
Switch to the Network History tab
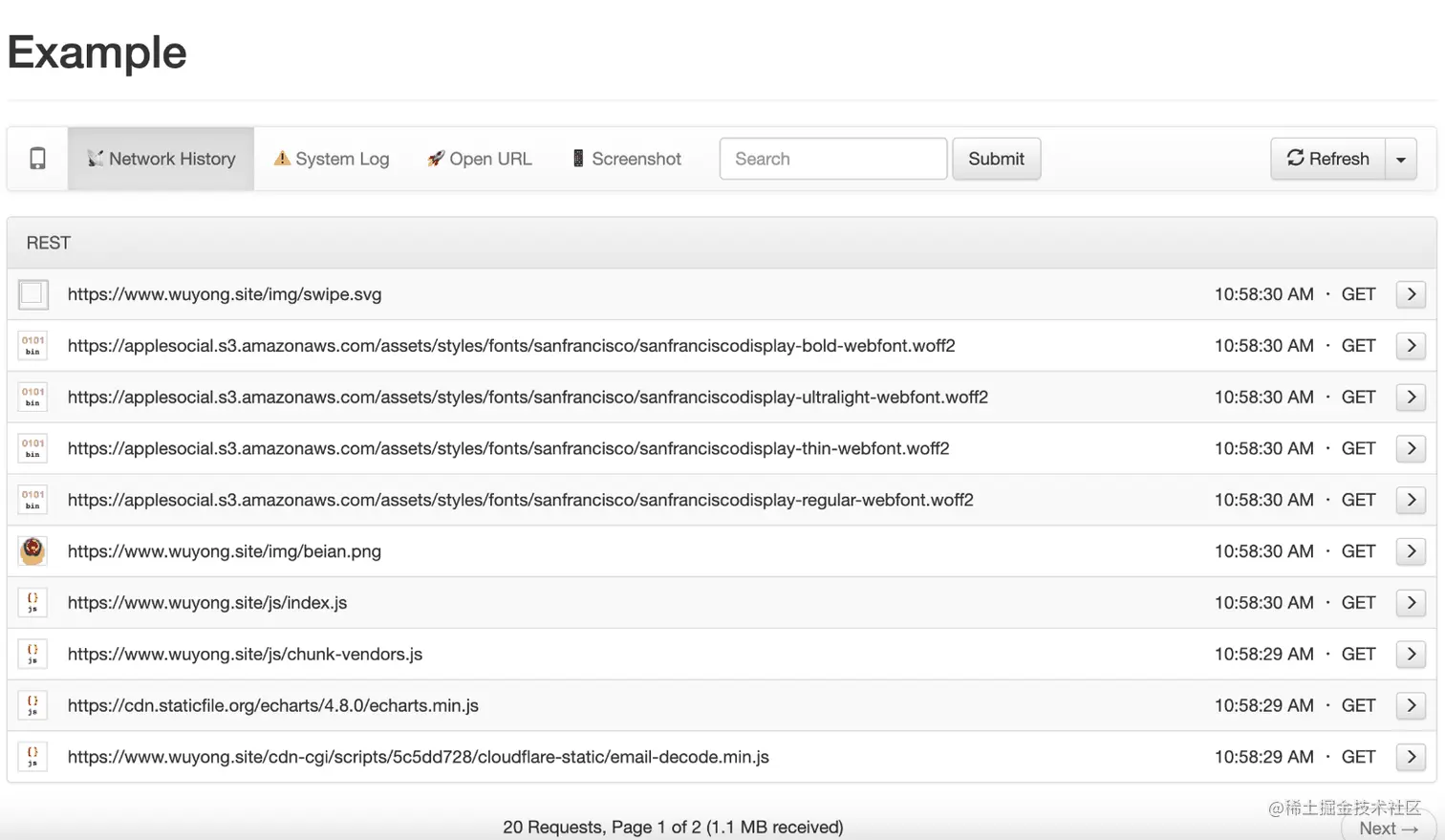[161, 159]
